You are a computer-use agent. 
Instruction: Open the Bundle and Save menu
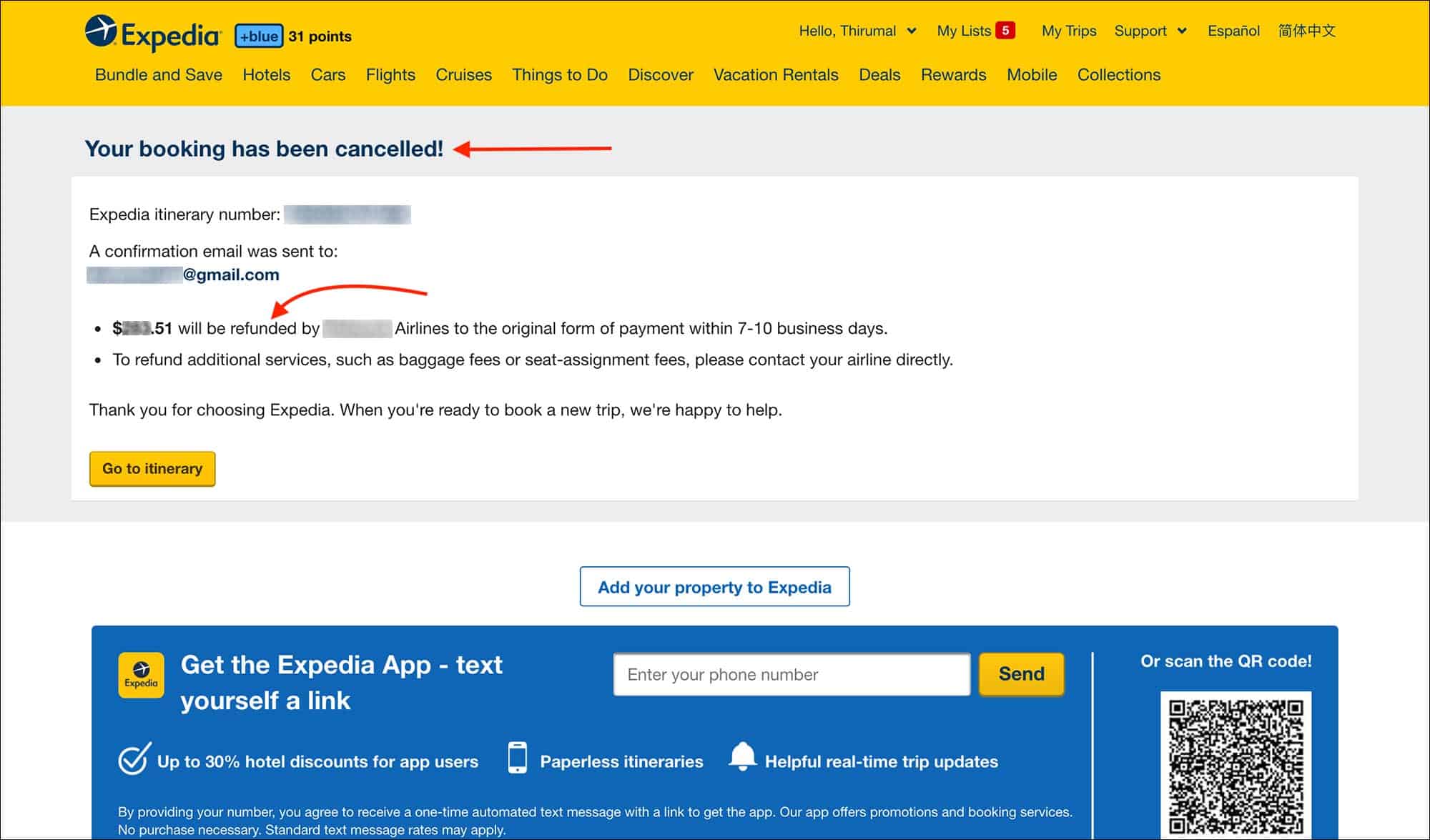(159, 75)
